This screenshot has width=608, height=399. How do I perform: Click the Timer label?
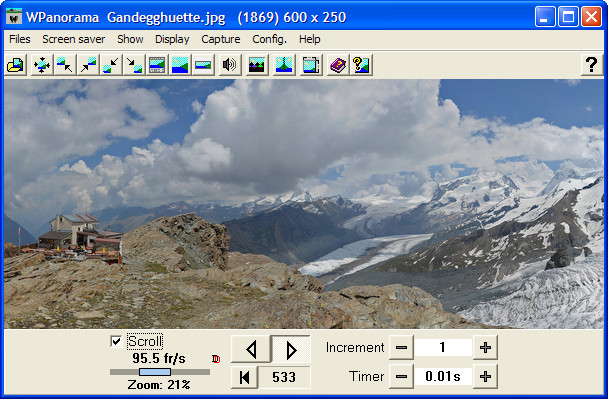point(366,376)
